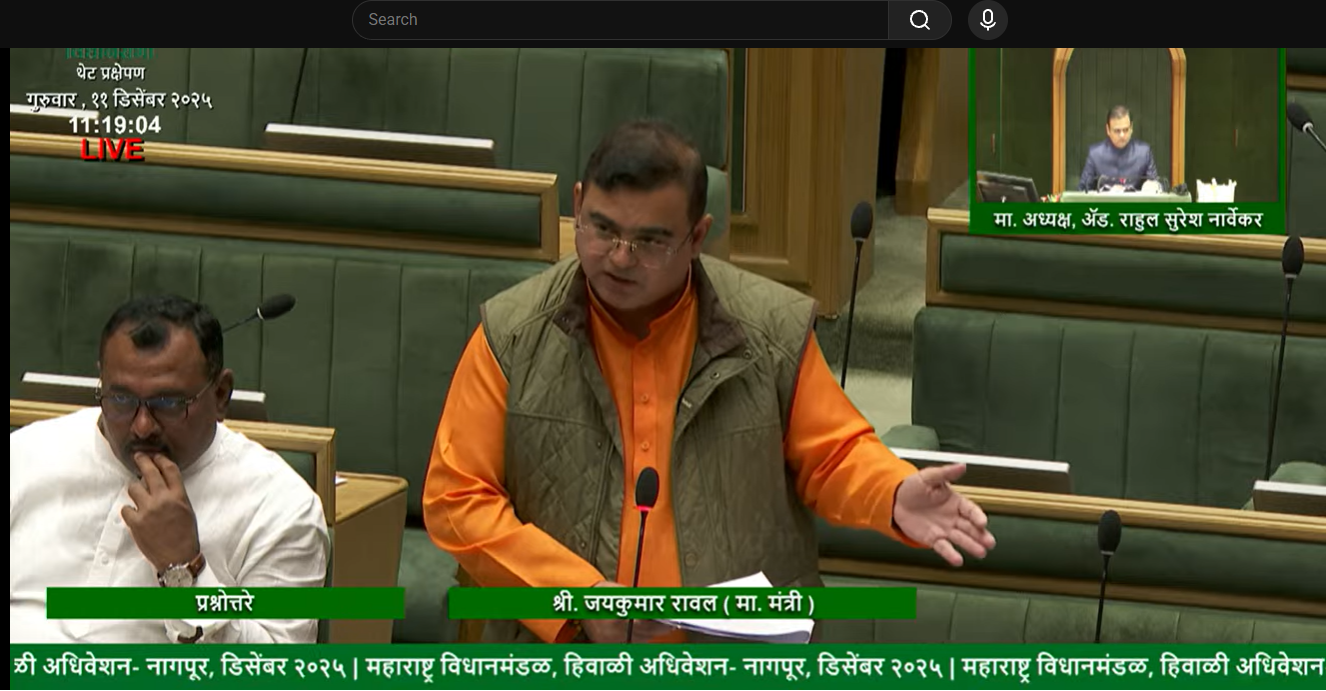Click the प्रश्नोत्तरे green label
Viewport: 1326px width, 691px height.
(225, 603)
